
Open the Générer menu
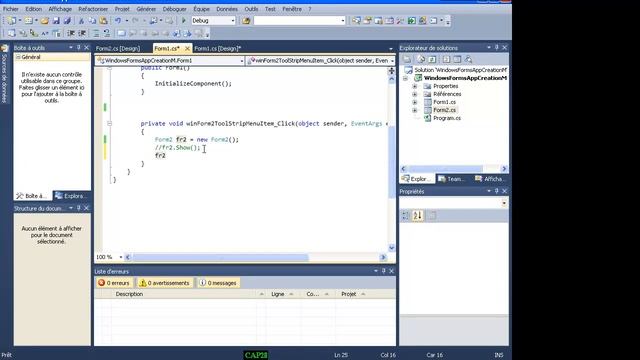tap(146, 9)
